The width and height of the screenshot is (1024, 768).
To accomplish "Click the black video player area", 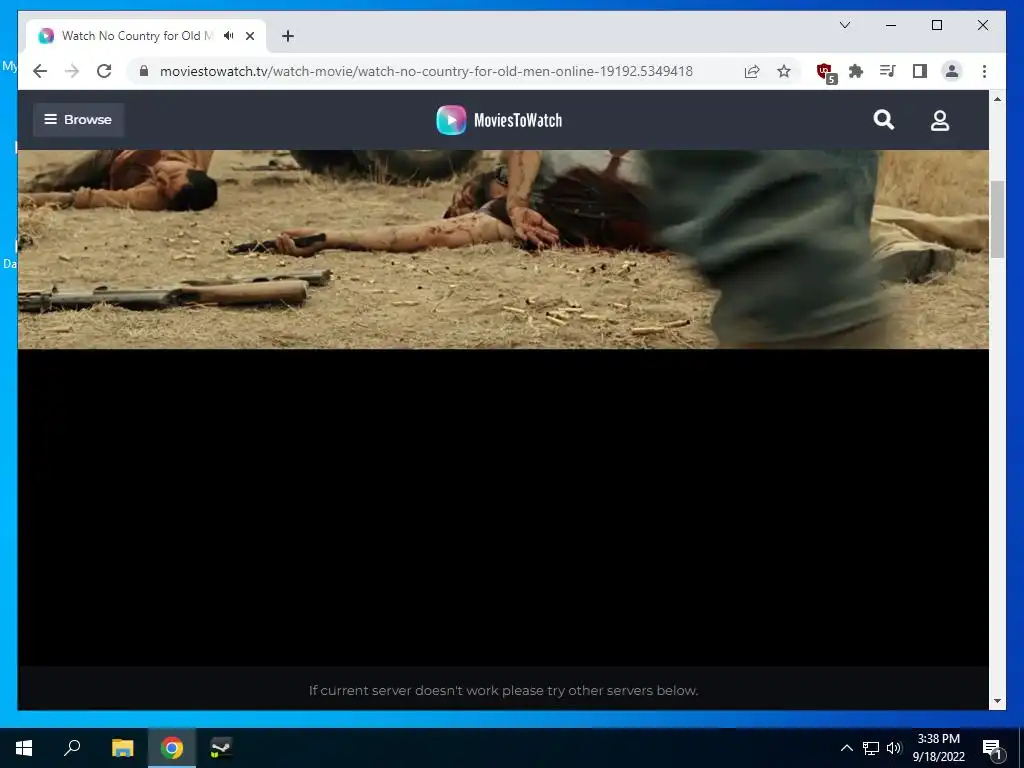I will [x=503, y=507].
